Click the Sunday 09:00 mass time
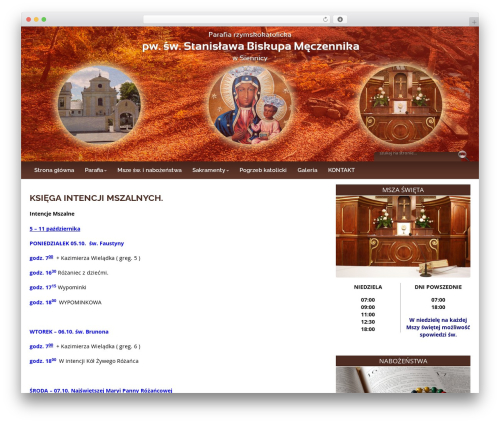The width and height of the screenshot is (500, 423). coord(368,307)
